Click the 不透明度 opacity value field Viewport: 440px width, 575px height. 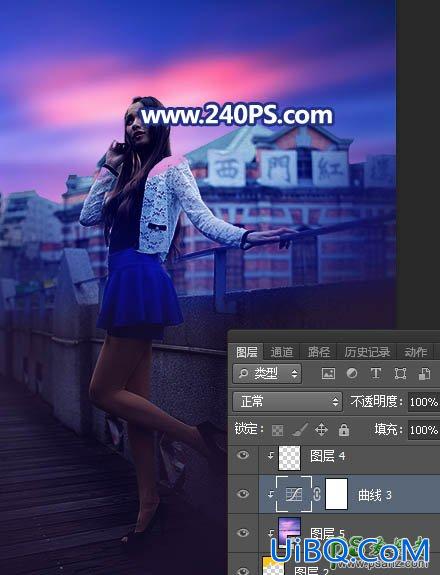tap(424, 402)
